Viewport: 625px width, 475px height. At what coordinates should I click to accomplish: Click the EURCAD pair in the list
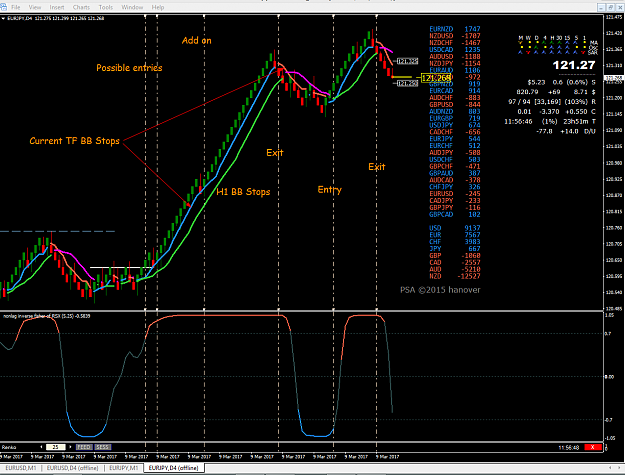pos(441,90)
